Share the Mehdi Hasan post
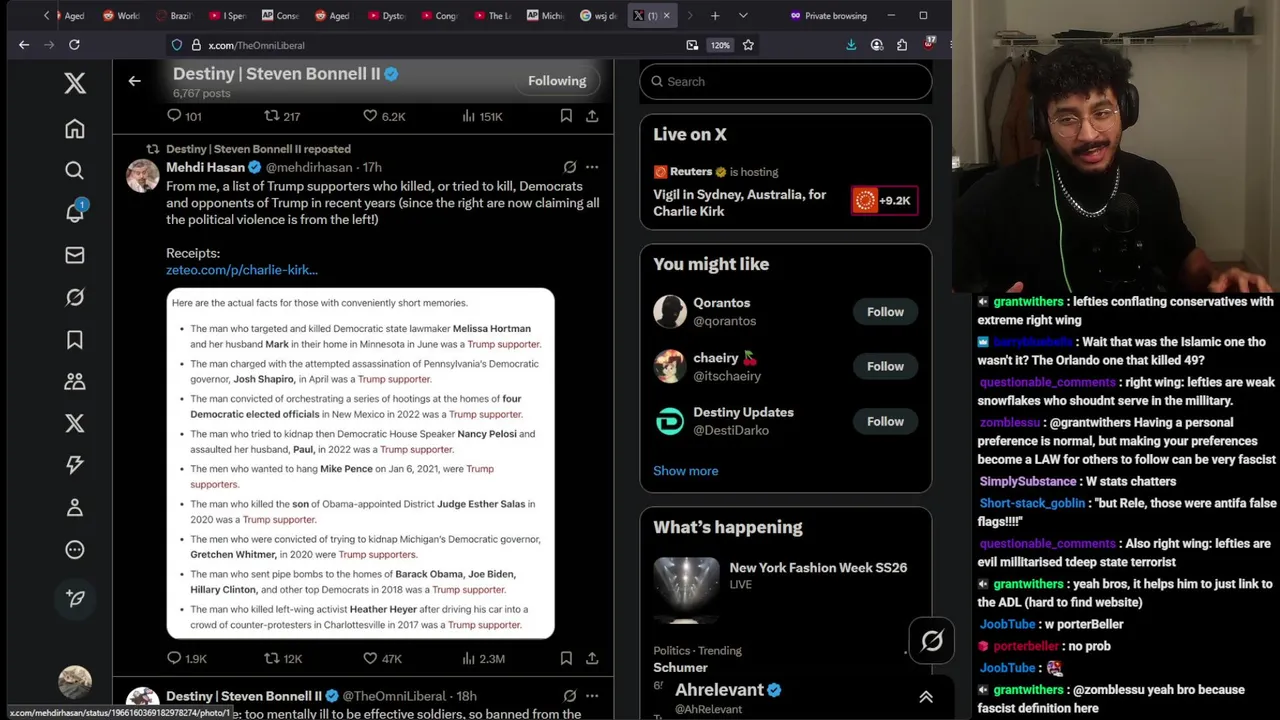The image size is (1280, 720). pos(592,658)
